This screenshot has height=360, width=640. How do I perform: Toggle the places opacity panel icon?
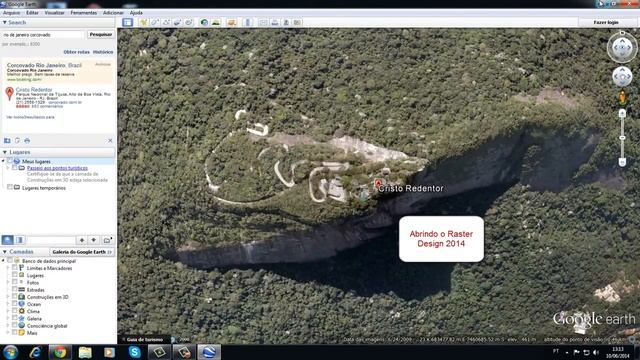click(x=19, y=240)
